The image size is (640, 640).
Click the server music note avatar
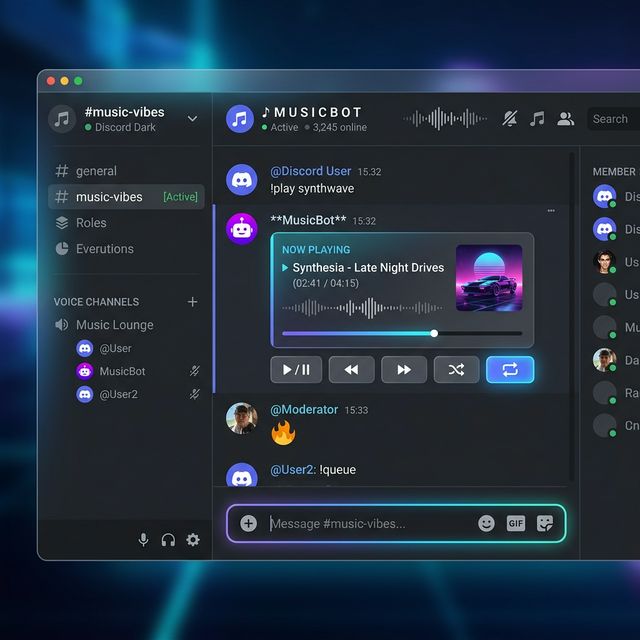point(62,119)
